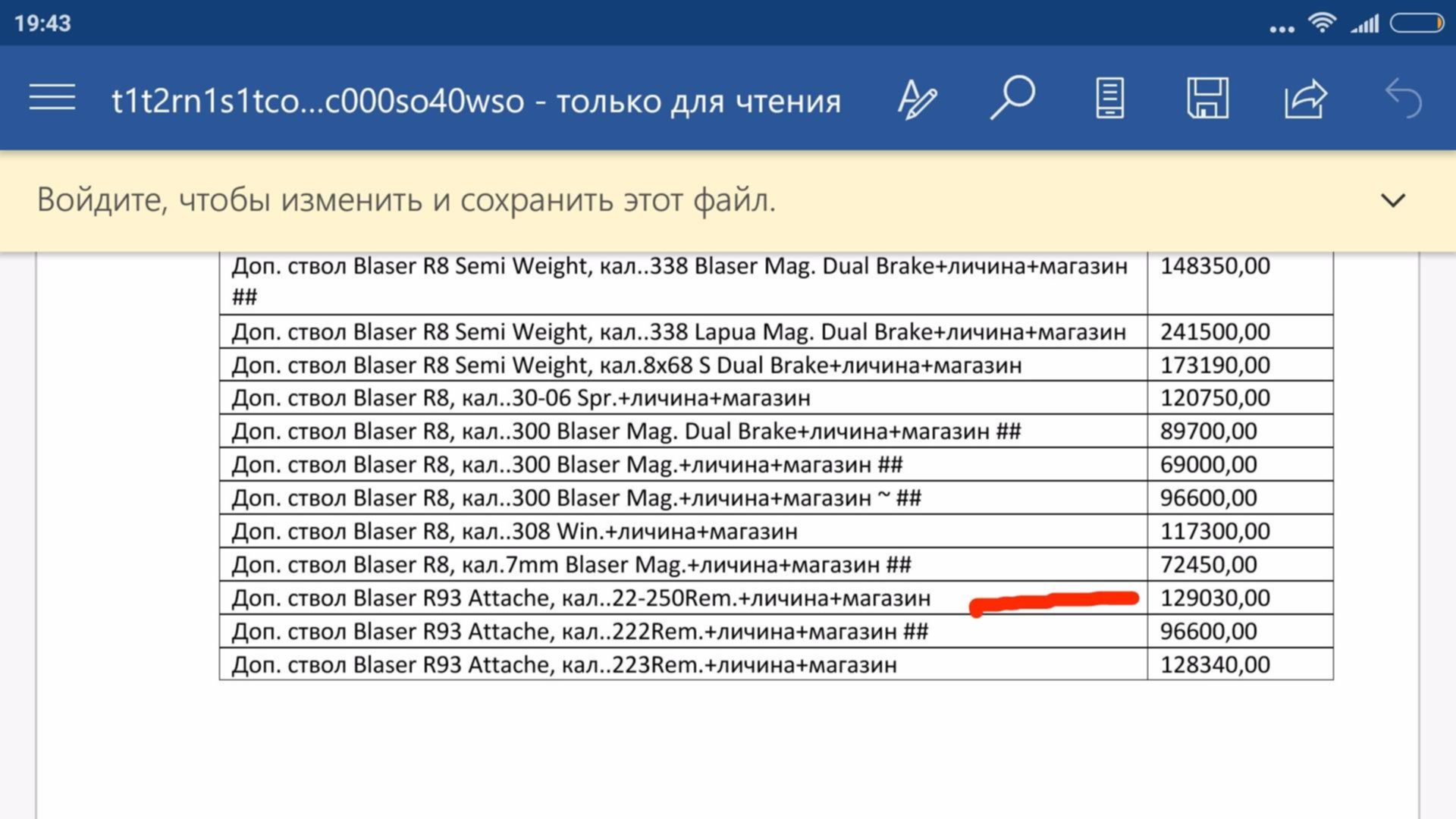Open the share document icon
1456x819 pixels.
[x=1306, y=99]
